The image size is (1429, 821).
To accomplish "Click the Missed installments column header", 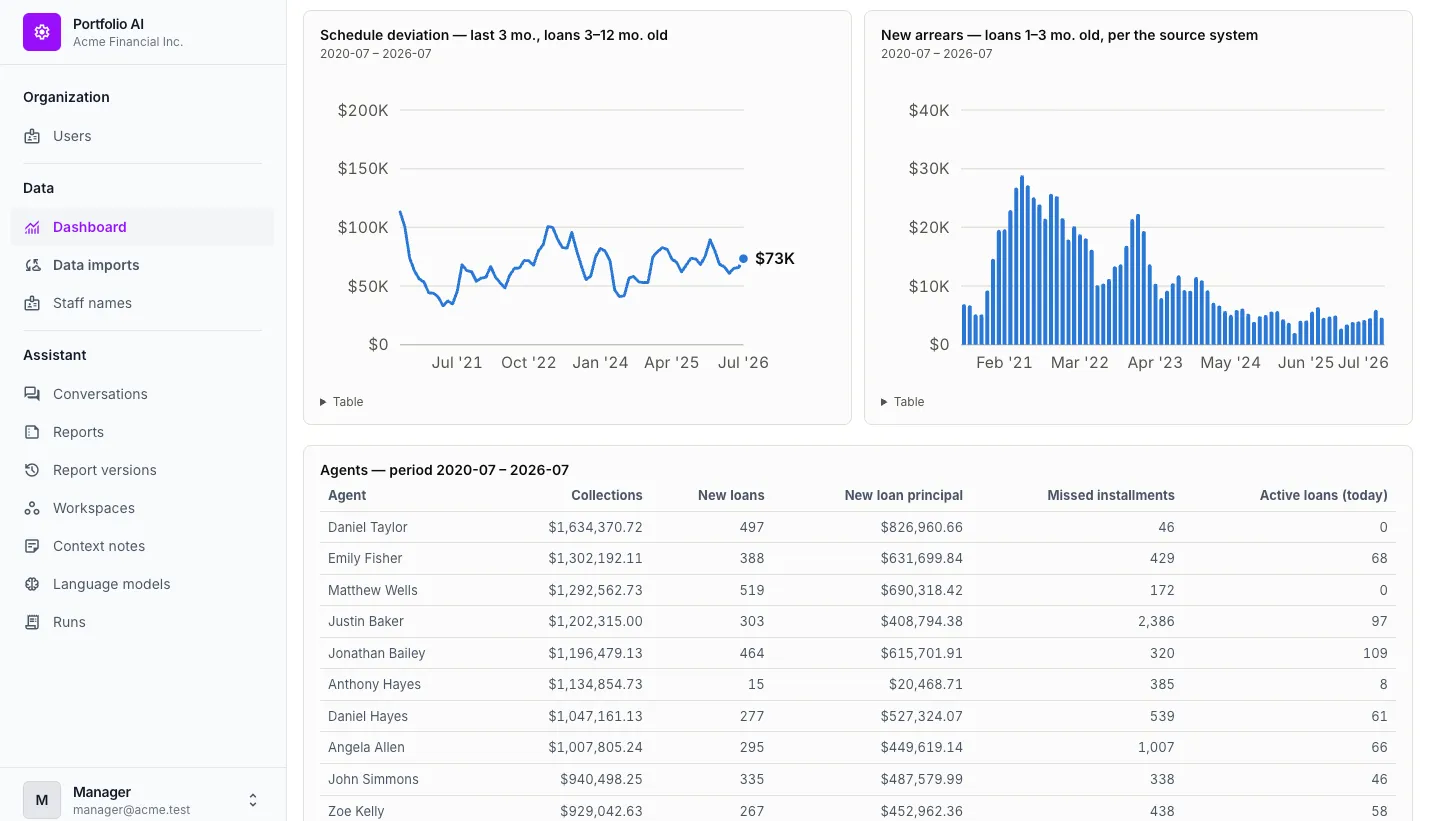I will pyautogui.click(x=1111, y=495).
